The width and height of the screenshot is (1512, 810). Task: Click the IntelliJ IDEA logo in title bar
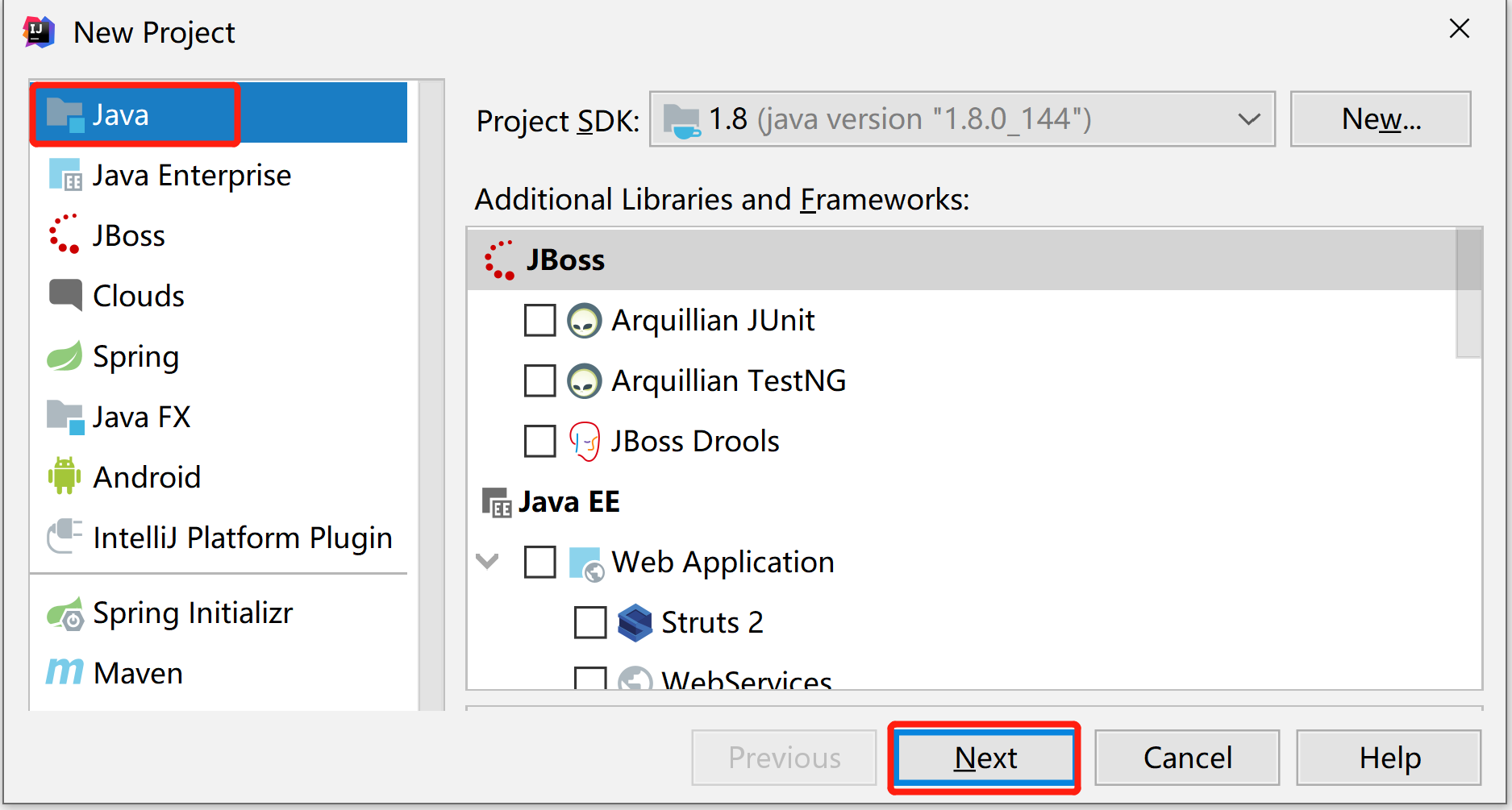pos(39,32)
